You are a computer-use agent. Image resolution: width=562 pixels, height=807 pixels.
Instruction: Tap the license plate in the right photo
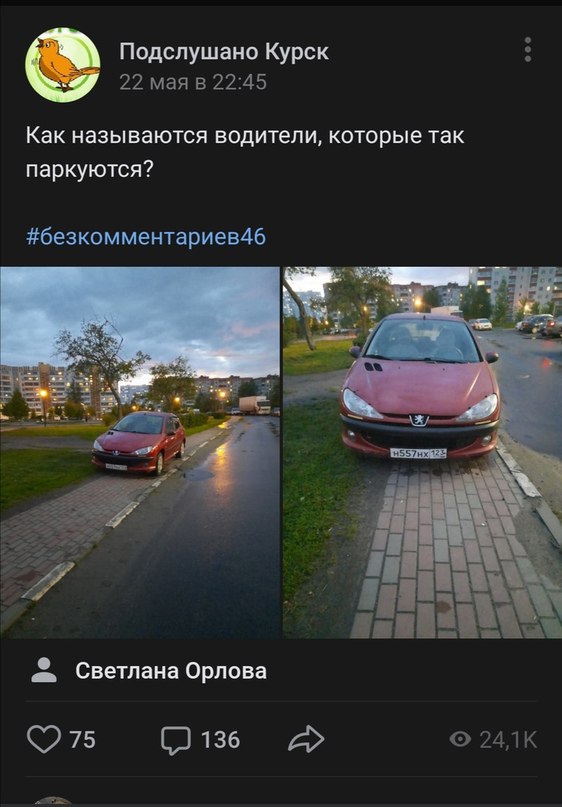point(418,453)
